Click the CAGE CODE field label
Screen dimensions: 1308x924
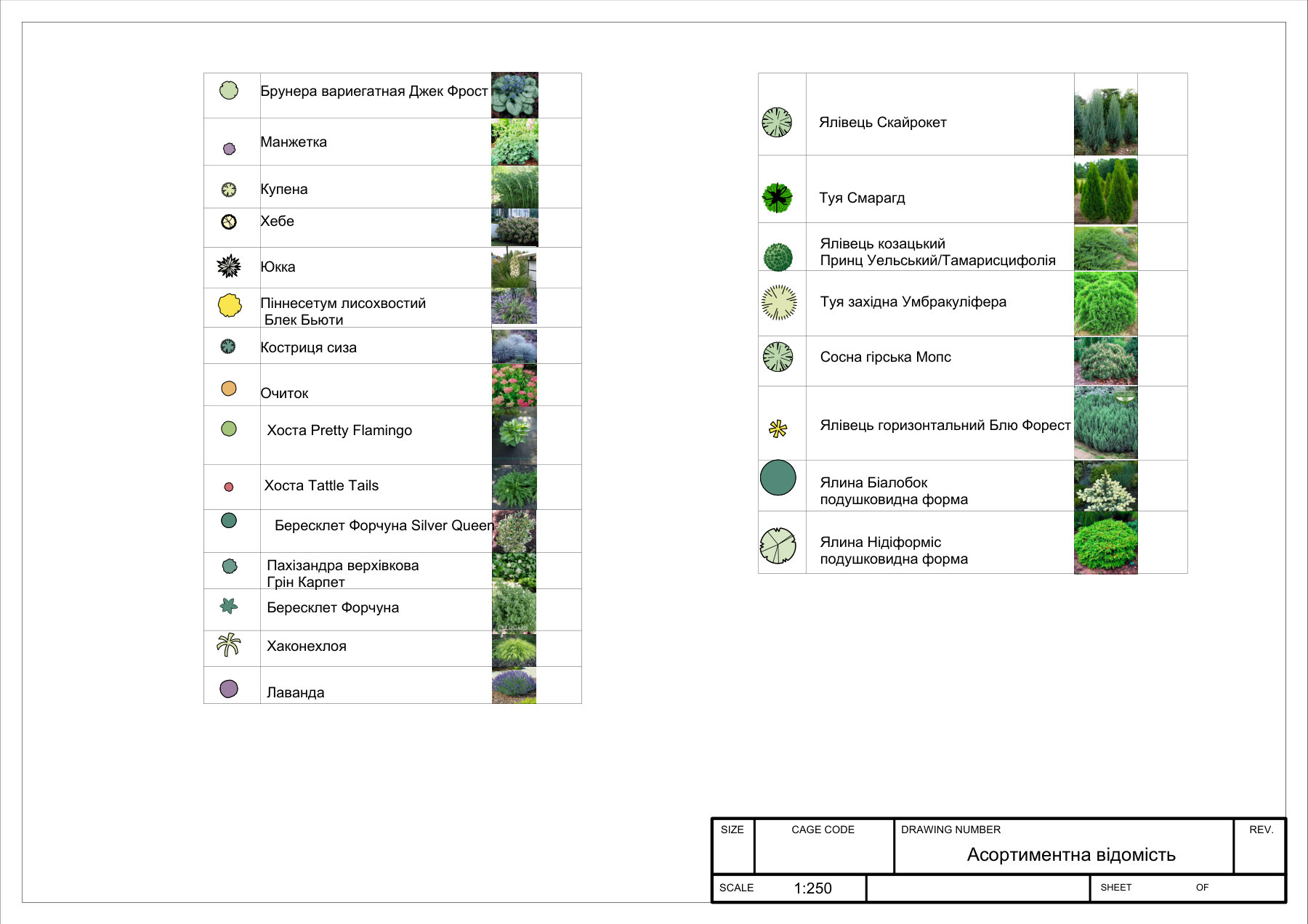823,830
